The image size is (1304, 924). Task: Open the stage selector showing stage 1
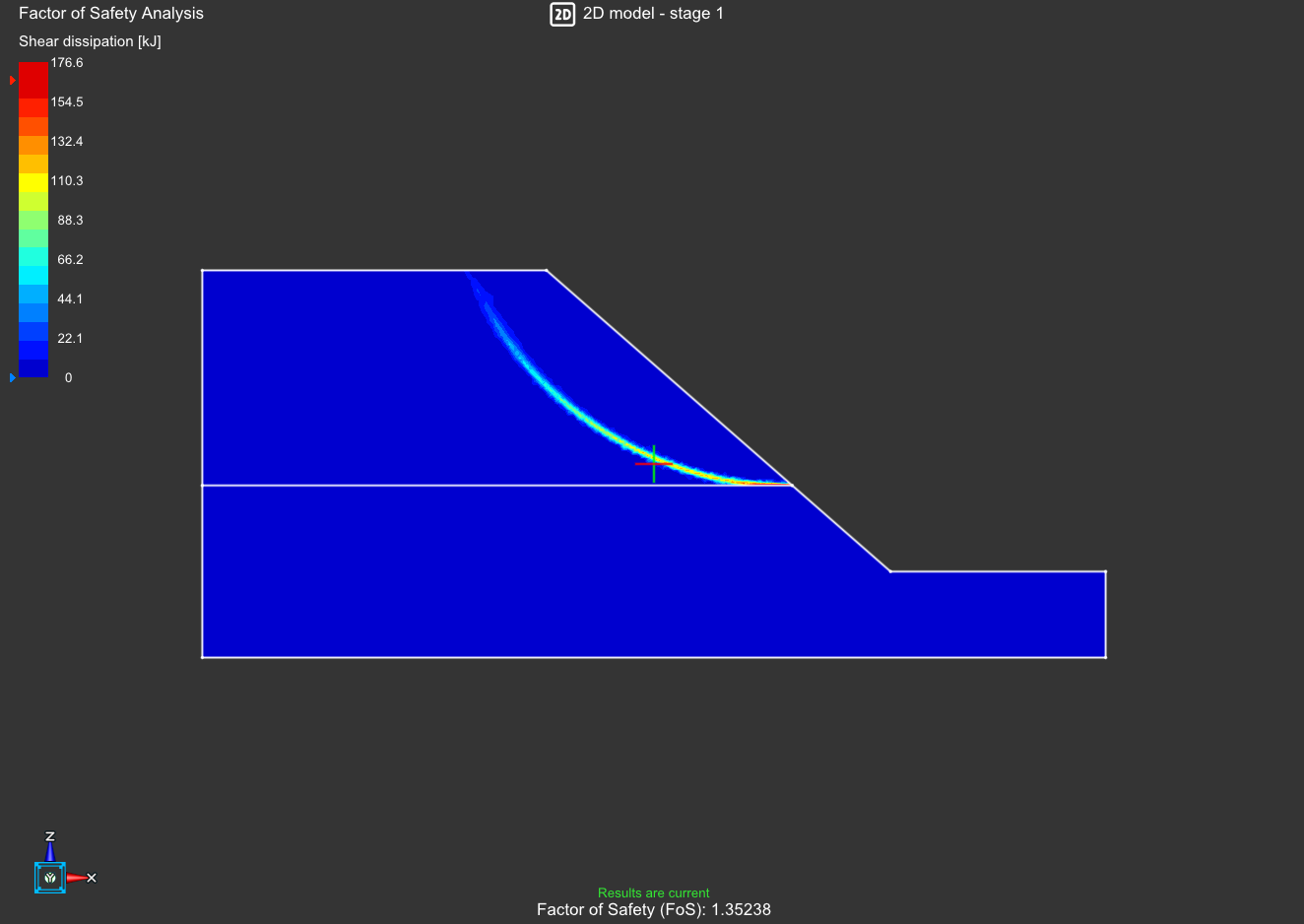coord(654,14)
